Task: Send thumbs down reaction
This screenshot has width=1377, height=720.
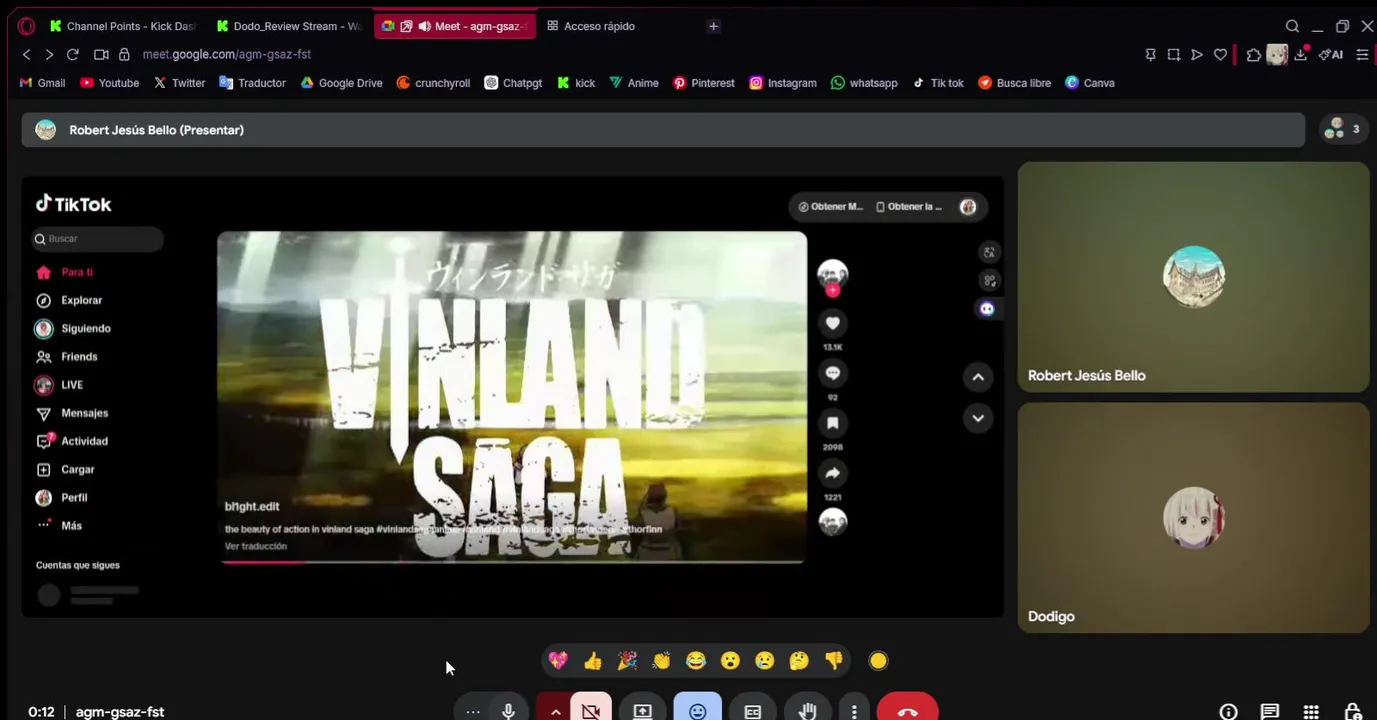Action: click(833, 660)
